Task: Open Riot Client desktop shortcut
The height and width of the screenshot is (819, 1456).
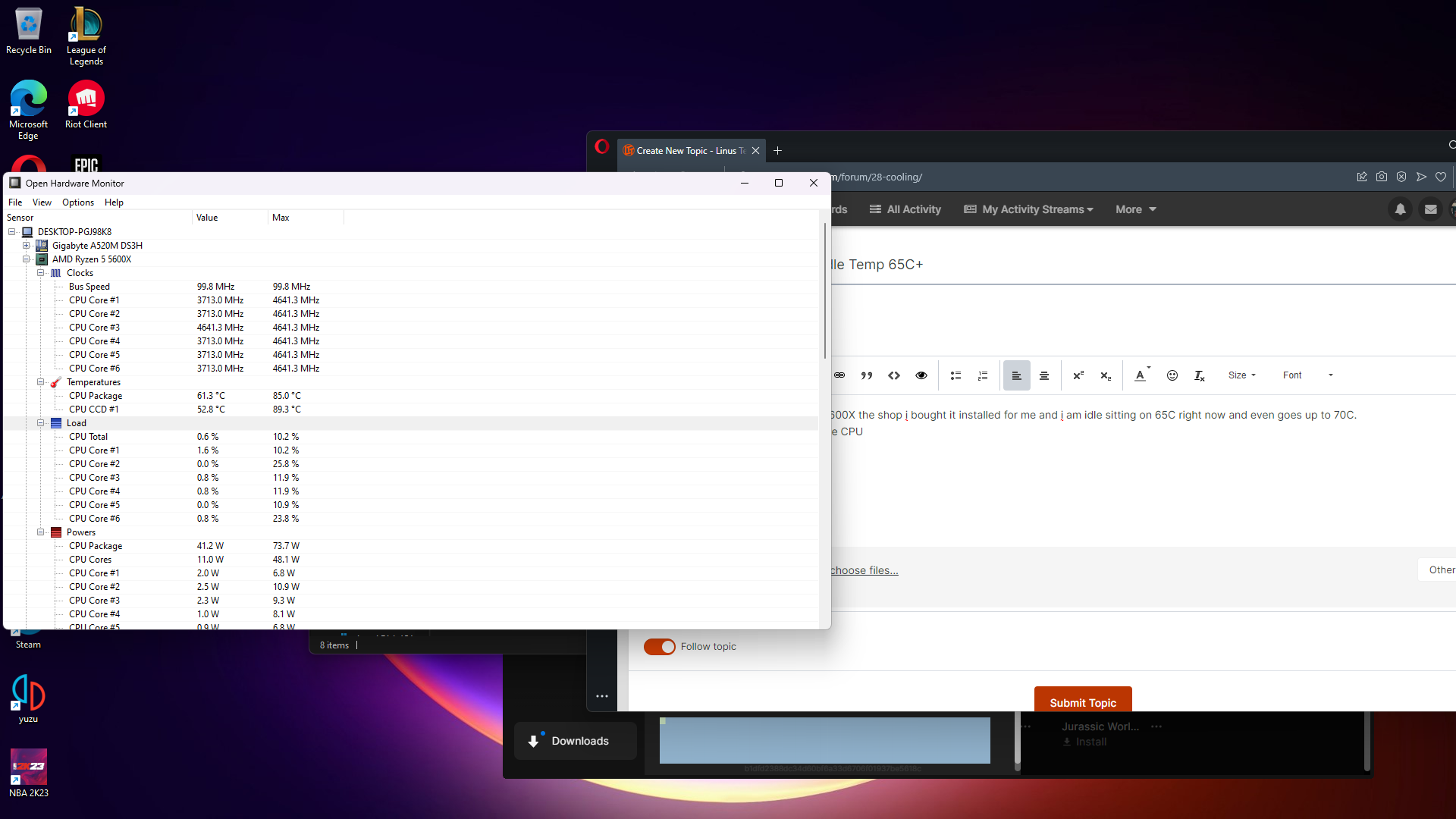Action: [86, 104]
